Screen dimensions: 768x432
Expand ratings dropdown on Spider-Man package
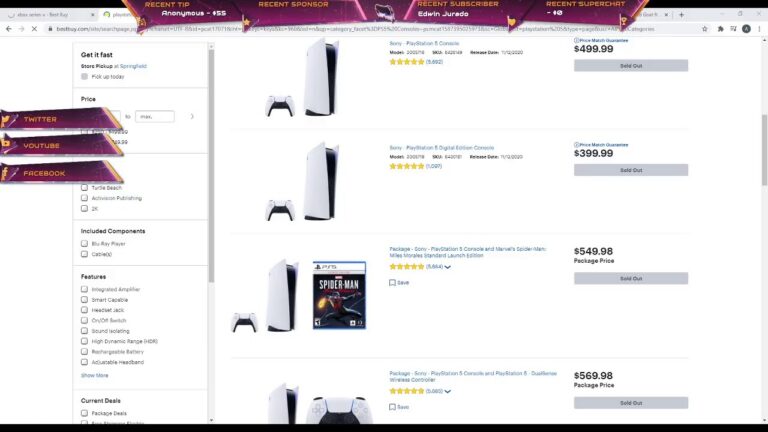(448, 267)
